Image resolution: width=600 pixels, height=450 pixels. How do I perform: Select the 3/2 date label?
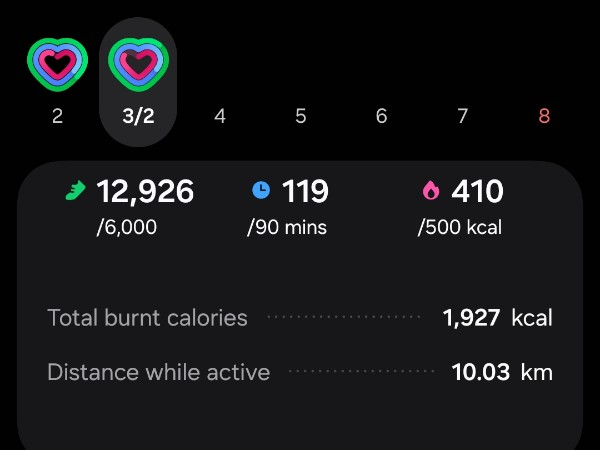(138, 116)
